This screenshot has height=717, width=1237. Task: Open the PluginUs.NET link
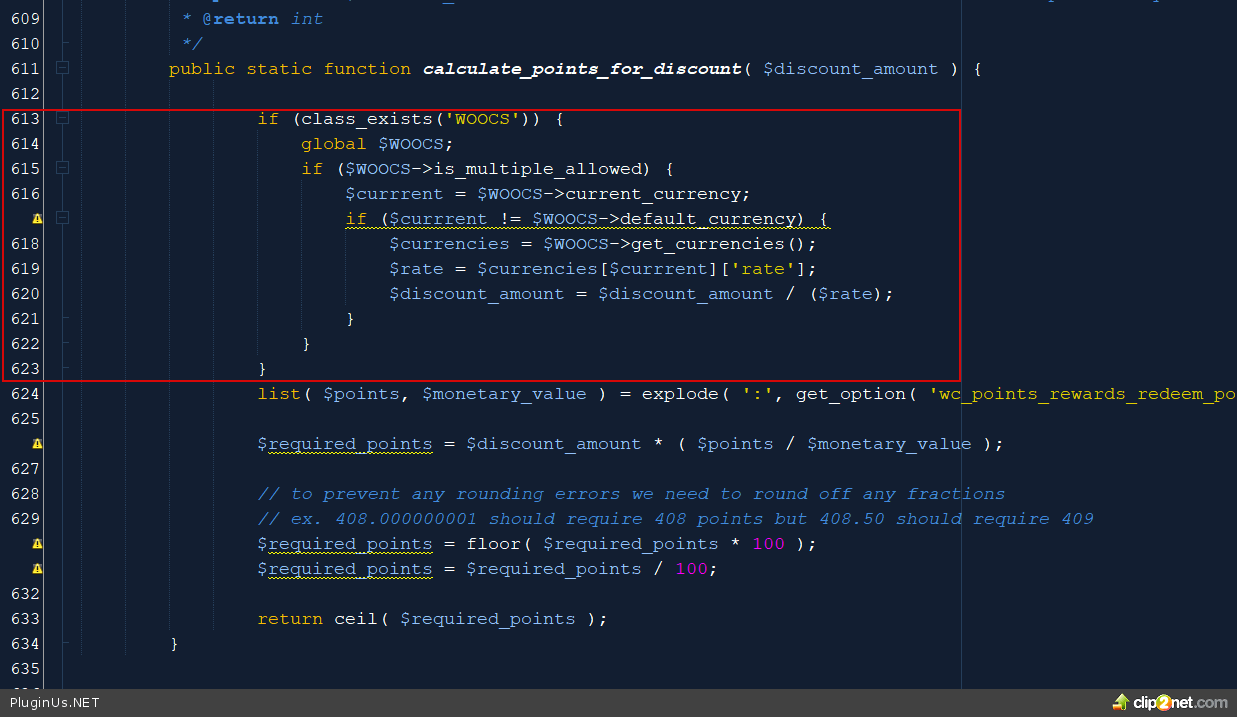coord(54,703)
